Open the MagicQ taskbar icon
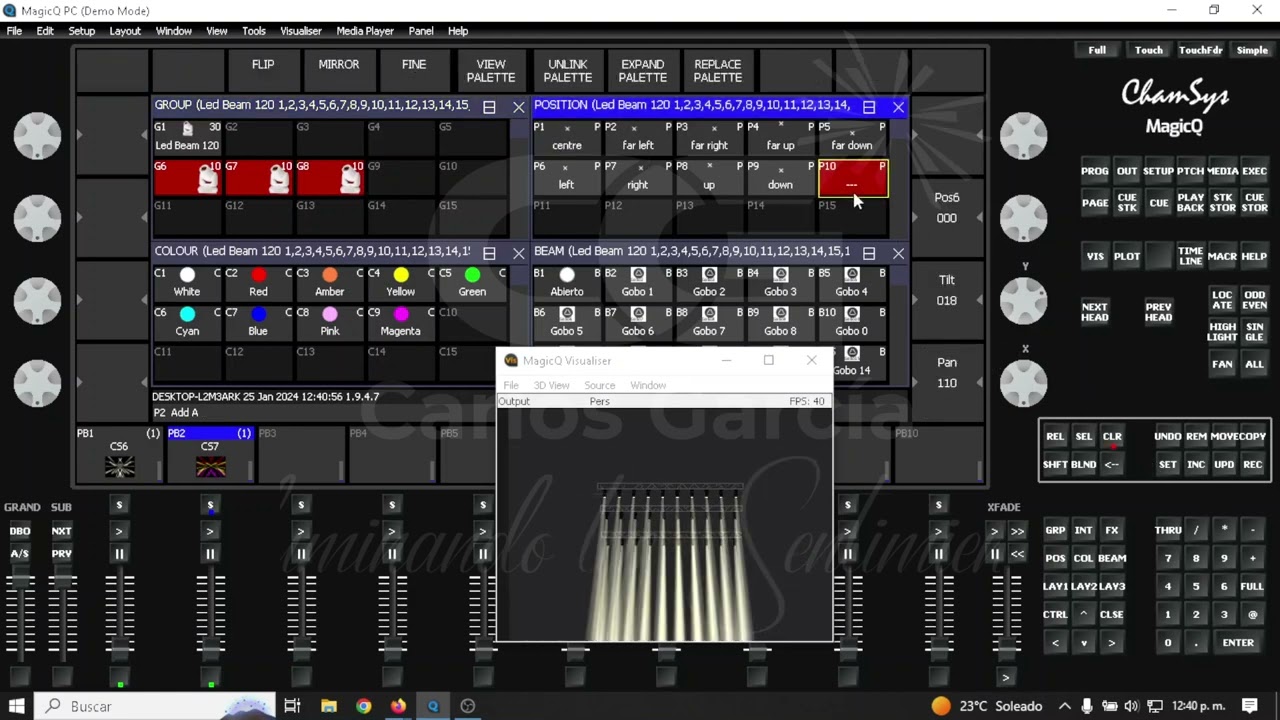 (x=433, y=706)
